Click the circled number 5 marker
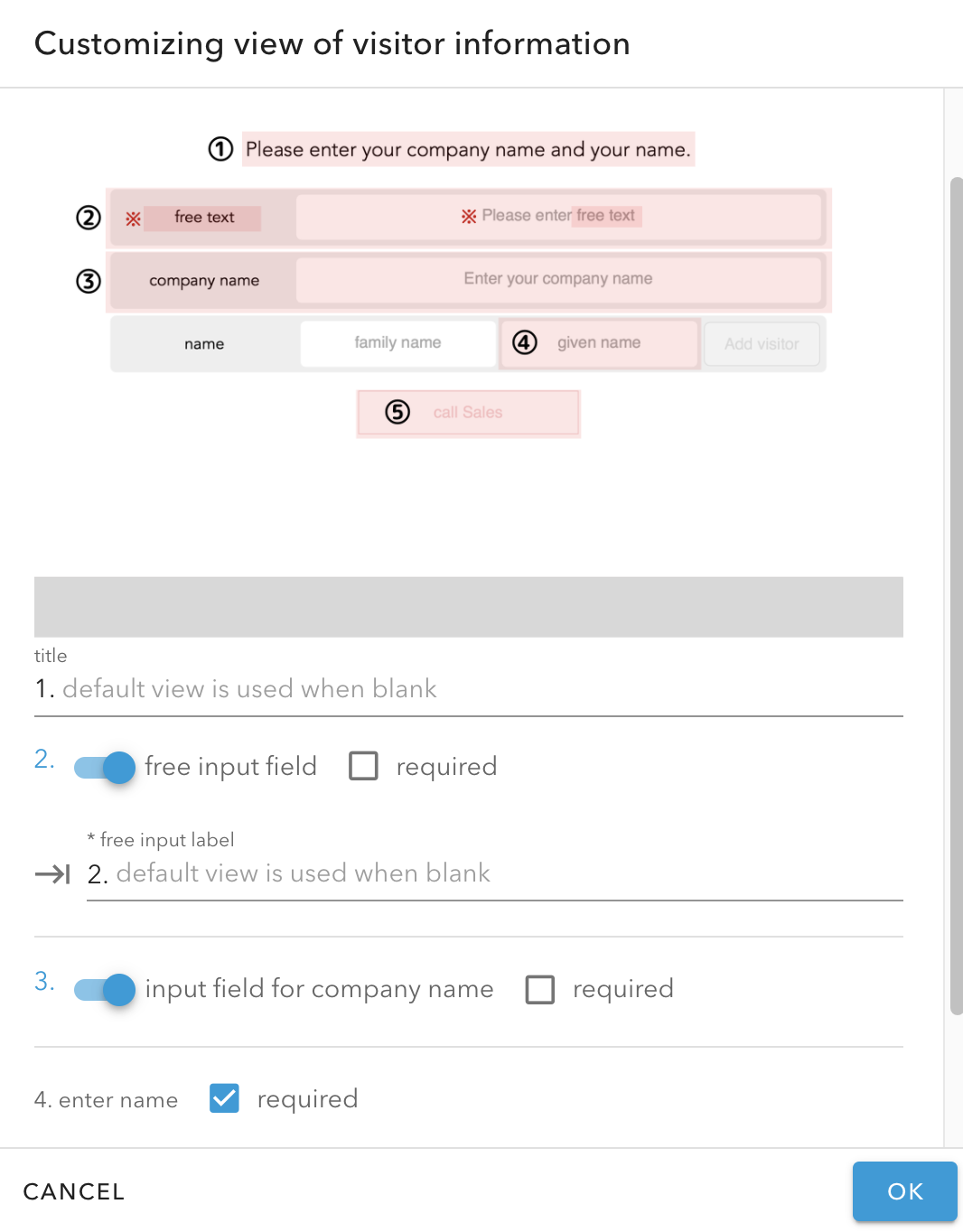 (397, 412)
